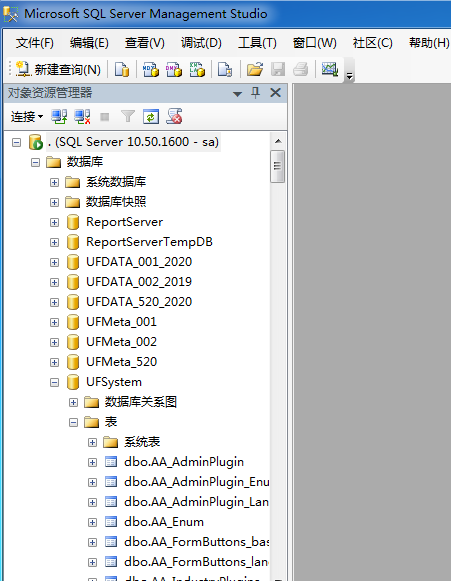Select the 系统表 folder icon
This screenshot has width=451, height=581.
click(x=110, y=442)
